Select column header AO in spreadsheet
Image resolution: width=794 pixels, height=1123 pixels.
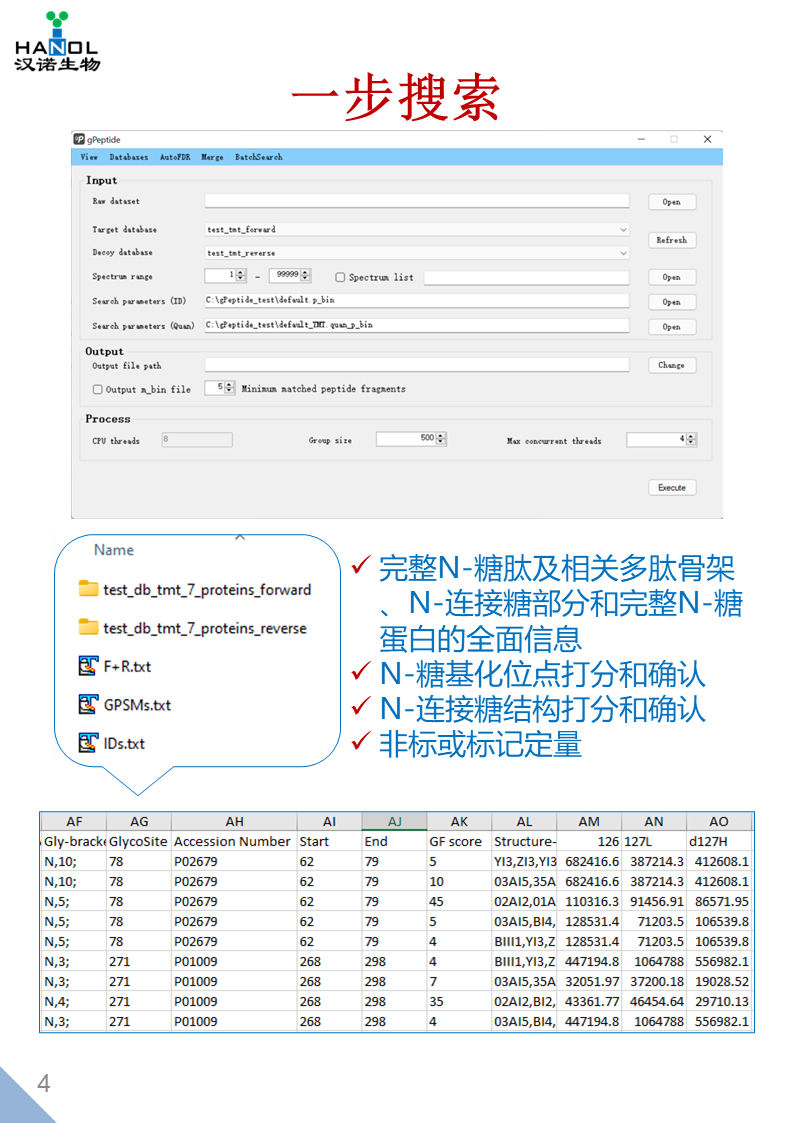click(719, 821)
